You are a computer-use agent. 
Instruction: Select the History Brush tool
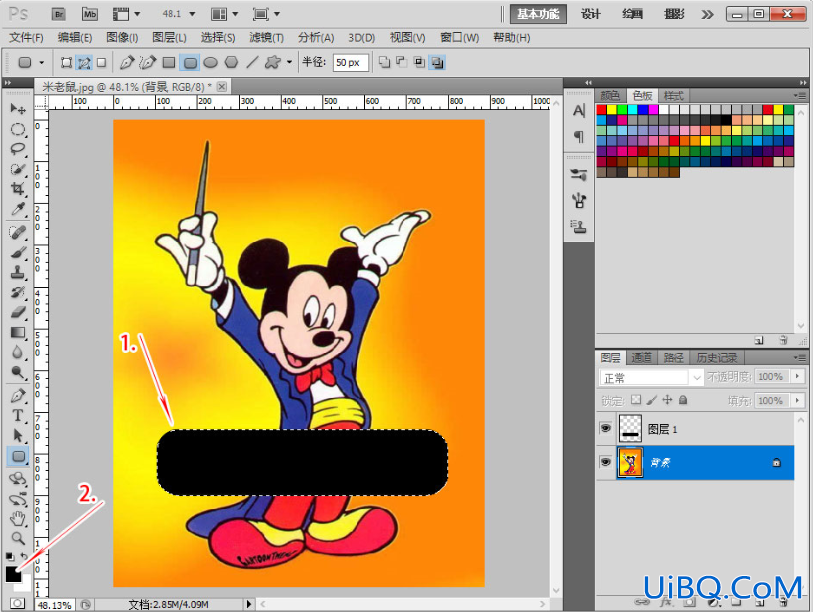coord(18,293)
